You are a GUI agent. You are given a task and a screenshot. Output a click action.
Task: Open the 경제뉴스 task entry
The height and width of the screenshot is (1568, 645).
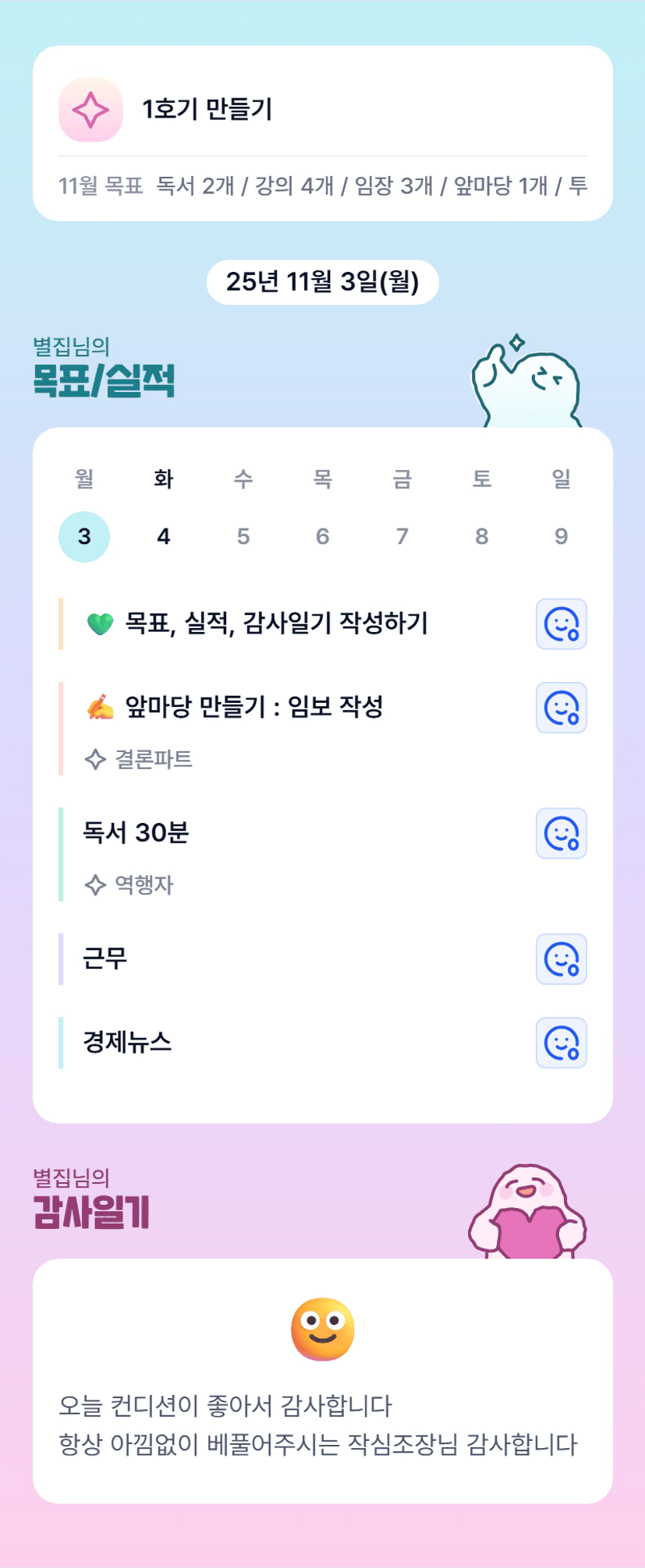tap(127, 1042)
